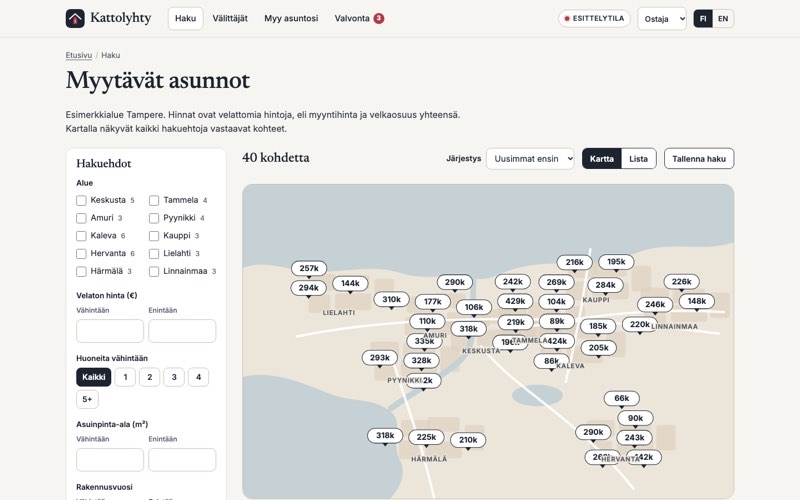Screen dimensions: 800x500
Task: Click the 210k map marker
Action: click(468, 440)
